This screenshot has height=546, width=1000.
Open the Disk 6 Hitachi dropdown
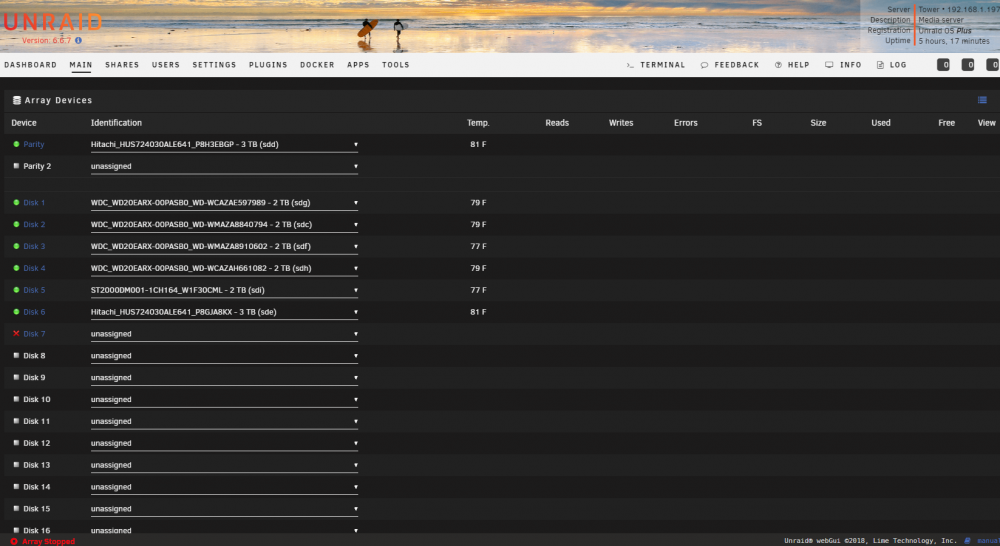(224, 313)
